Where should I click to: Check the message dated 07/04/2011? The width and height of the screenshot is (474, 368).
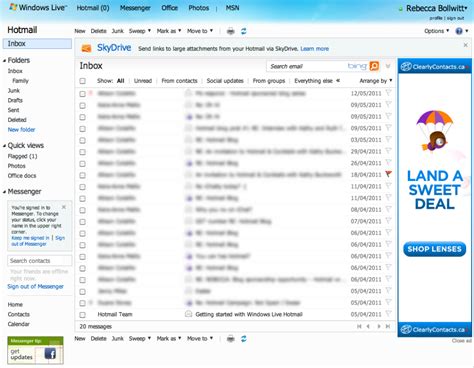click(83, 222)
